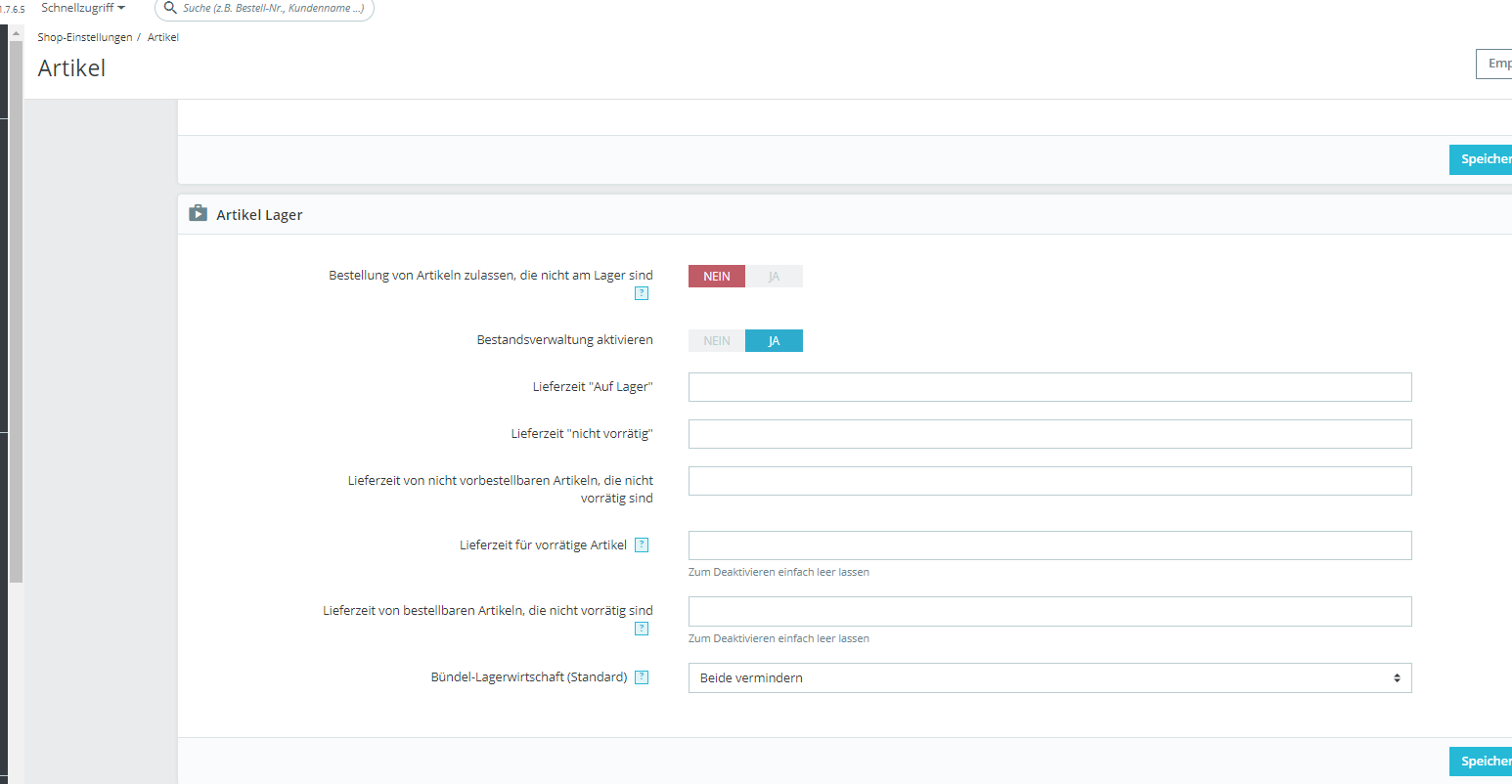Expand the Schnellzugriff menu
Image resolution: width=1512 pixels, height=784 pixels.
click(83, 8)
